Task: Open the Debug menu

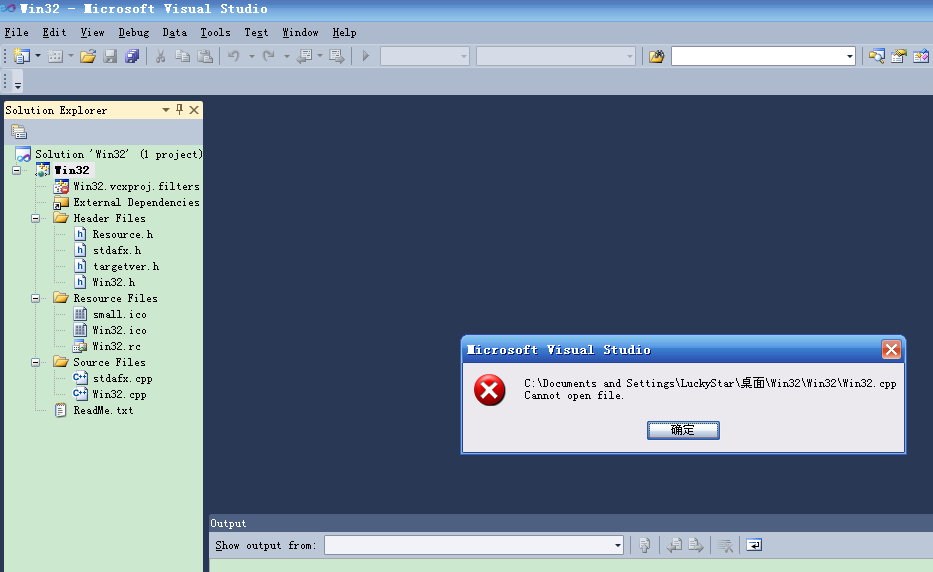Action: 133,33
